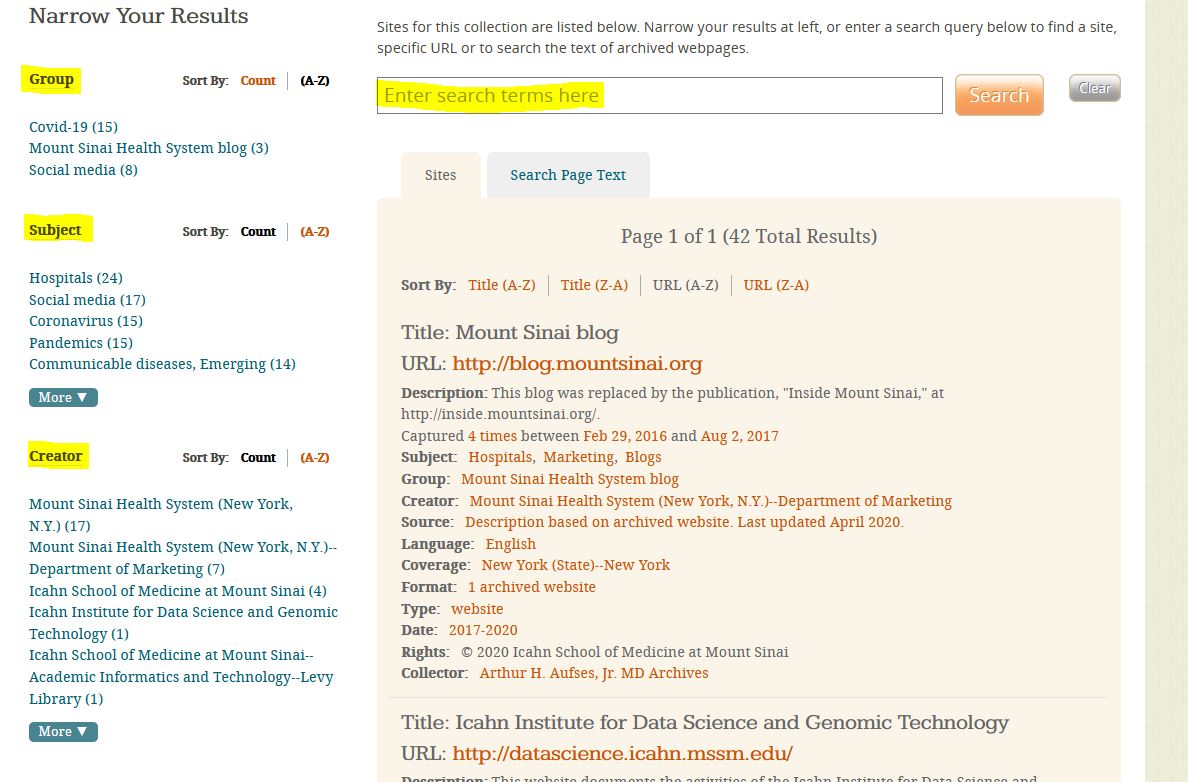Switch to the Search Page Text tab
Image resolution: width=1188 pixels, height=782 pixels.
[567, 175]
